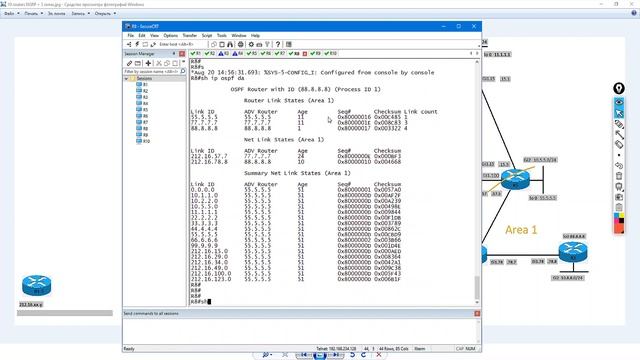Click the undo icon in the annotation bar
The width and height of the screenshot is (640, 360).
[x=619, y=165]
